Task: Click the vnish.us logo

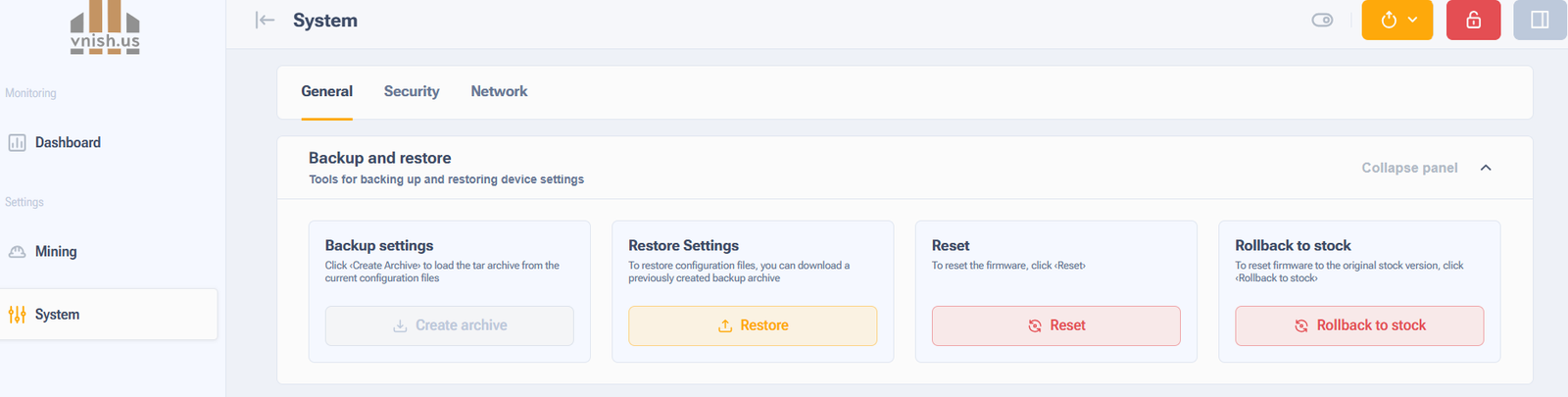Action: coord(105,27)
